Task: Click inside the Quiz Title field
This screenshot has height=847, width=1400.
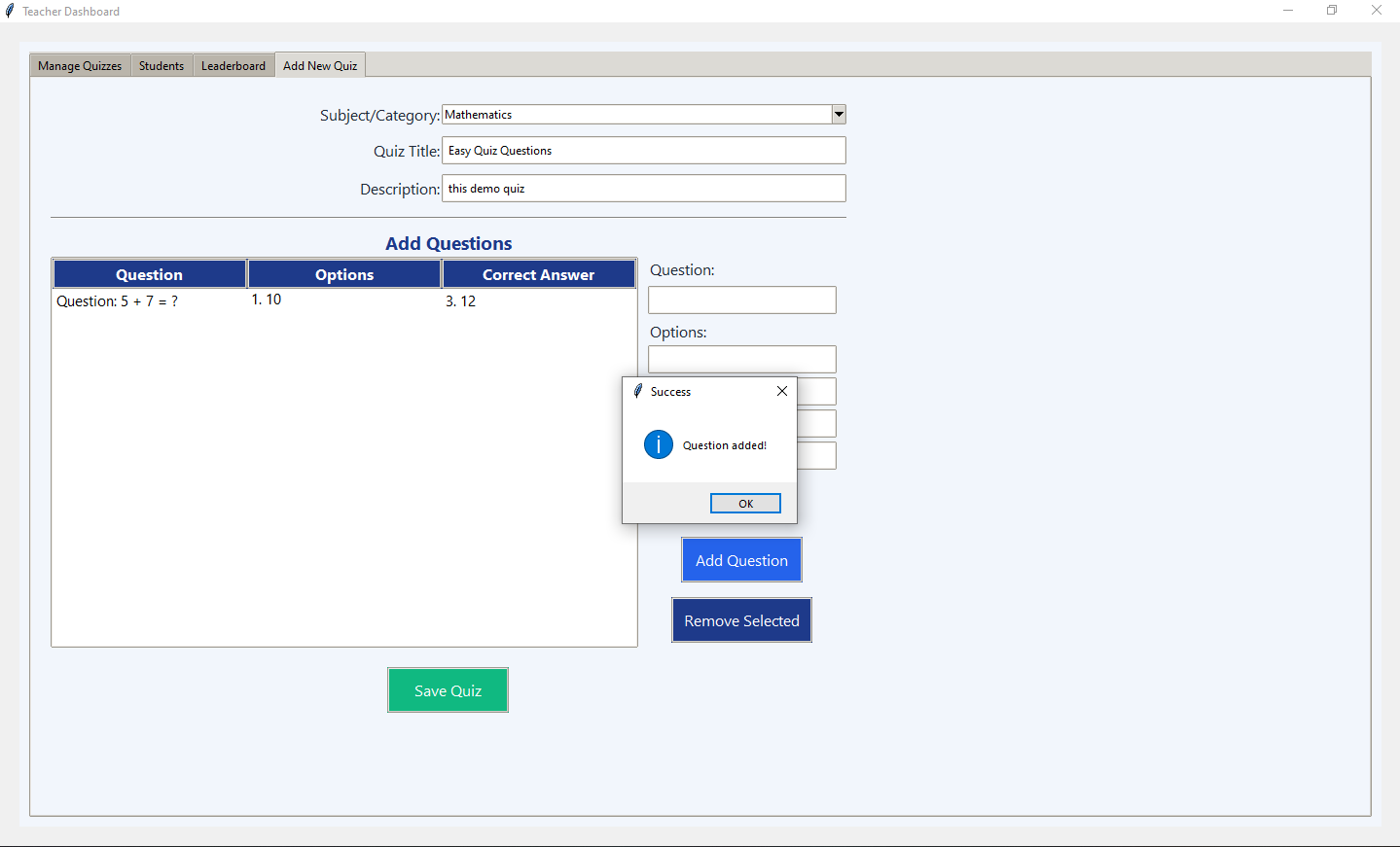Action: pos(643,150)
